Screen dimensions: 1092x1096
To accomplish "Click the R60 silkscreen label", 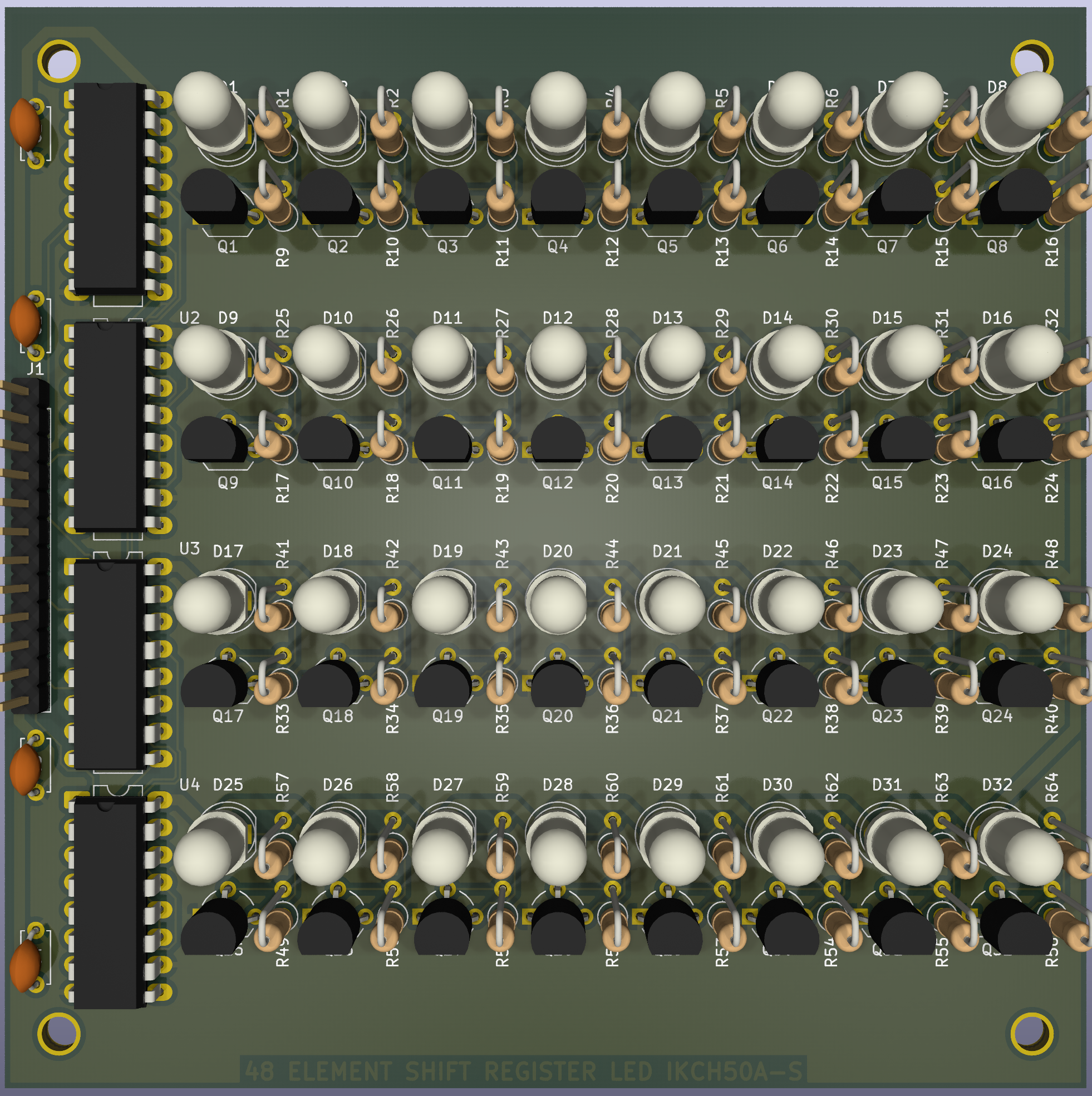I will pyautogui.click(x=612, y=788).
